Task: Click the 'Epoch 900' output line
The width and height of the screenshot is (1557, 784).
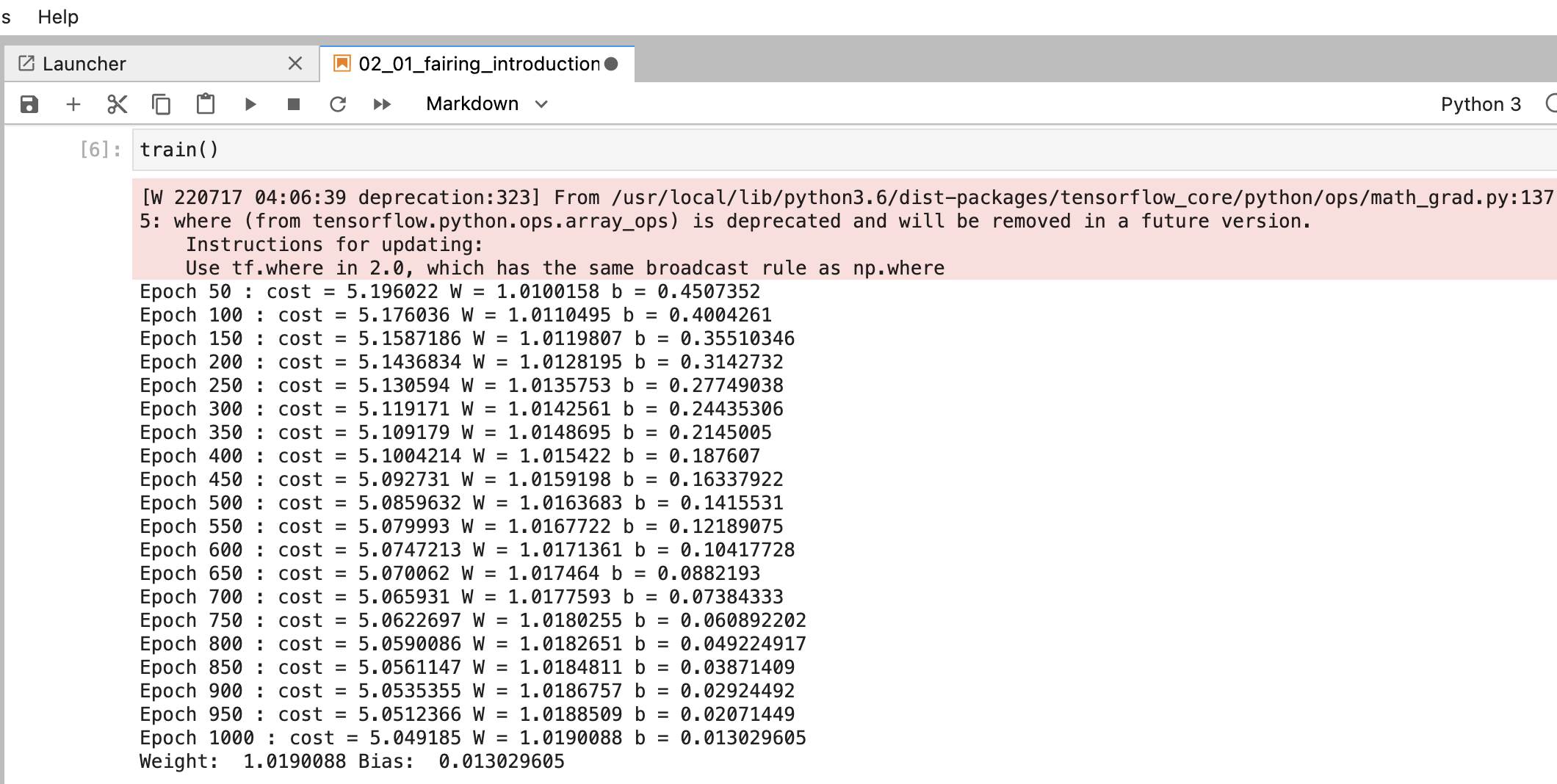Action: pyautogui.click(x=467, y=691)
